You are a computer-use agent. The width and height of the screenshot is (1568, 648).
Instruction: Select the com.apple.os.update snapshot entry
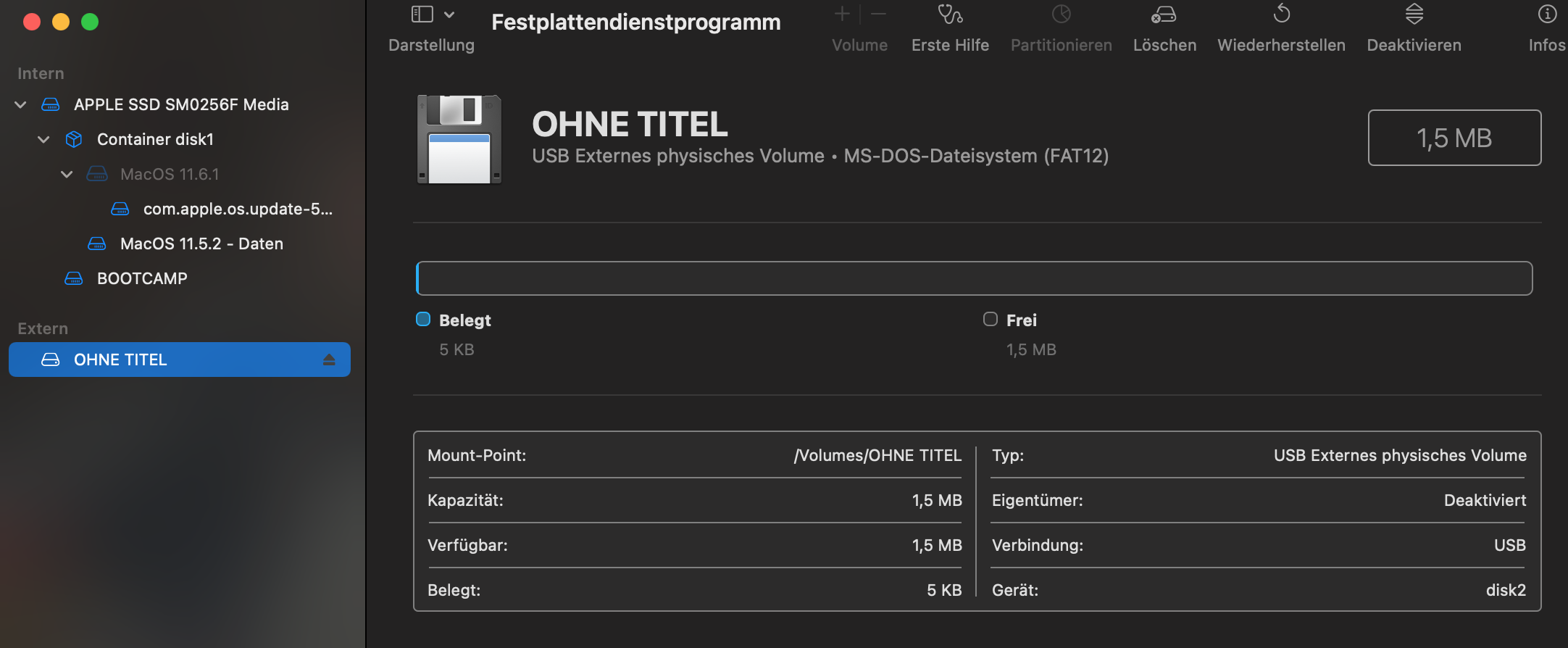tap(238, 209)
